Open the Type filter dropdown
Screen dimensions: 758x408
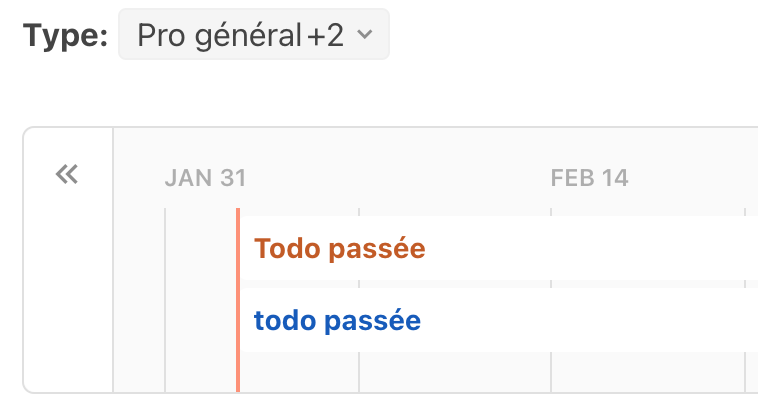[x=253, y=36]
